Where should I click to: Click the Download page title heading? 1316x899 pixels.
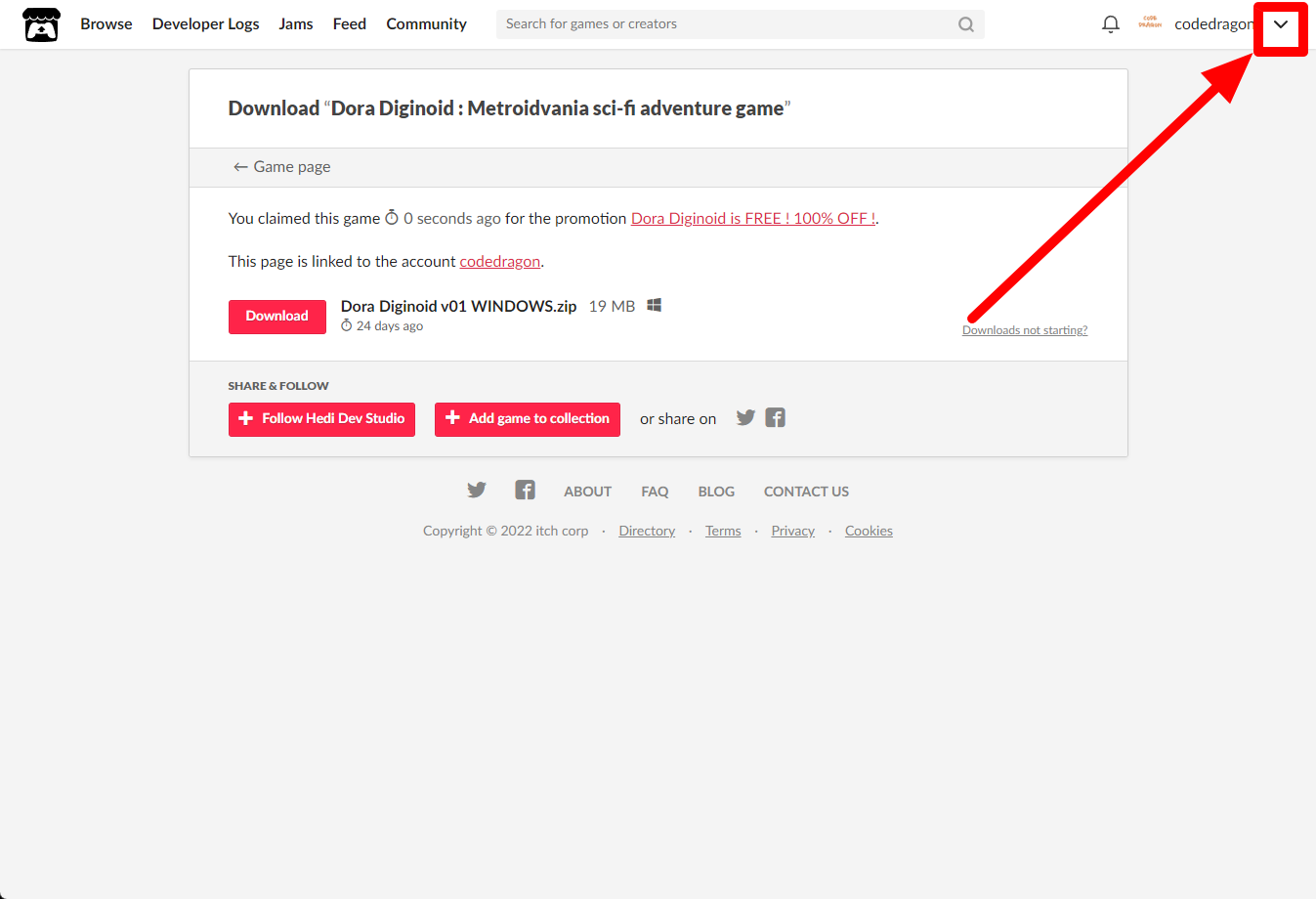tap(509, 108)
